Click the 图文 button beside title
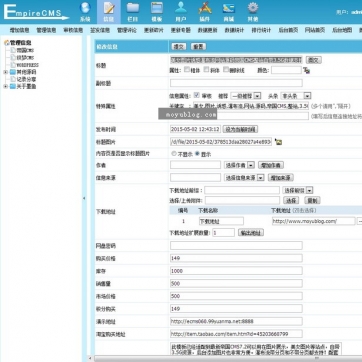Viewport: 362px width, 362px height. 313,60
